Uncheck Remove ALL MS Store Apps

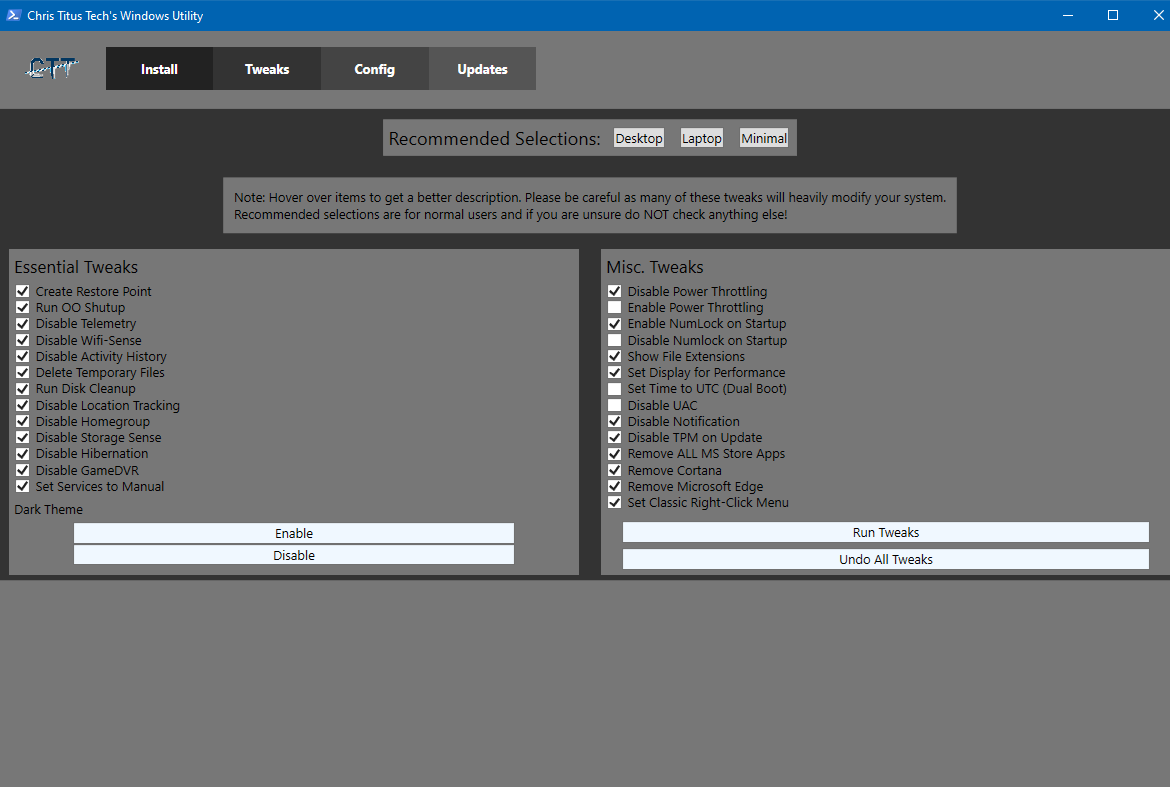click(614, 454)
